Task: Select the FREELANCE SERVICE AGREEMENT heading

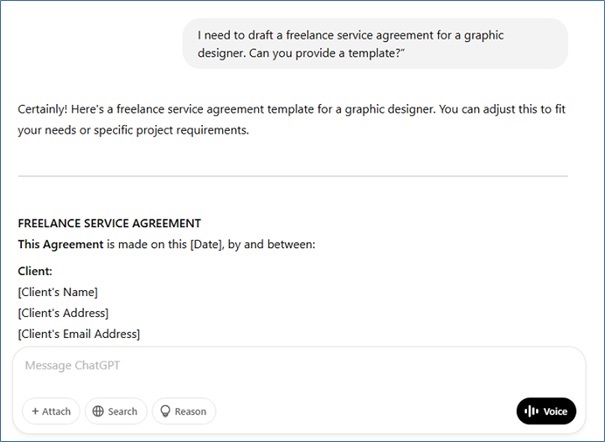Action: [110, 224]
